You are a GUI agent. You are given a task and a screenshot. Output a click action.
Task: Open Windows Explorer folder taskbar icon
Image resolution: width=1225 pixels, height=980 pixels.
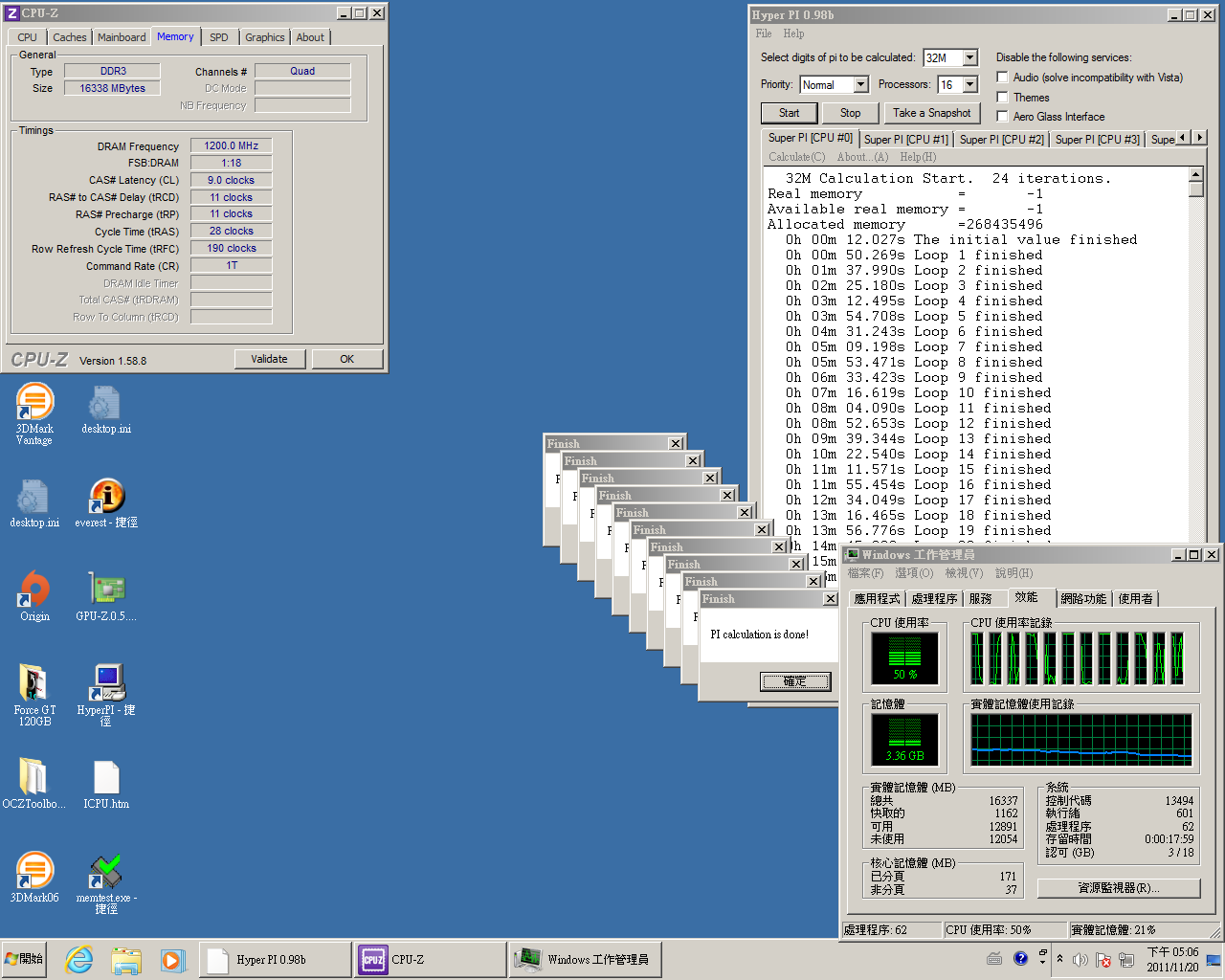tap(125, 960)
